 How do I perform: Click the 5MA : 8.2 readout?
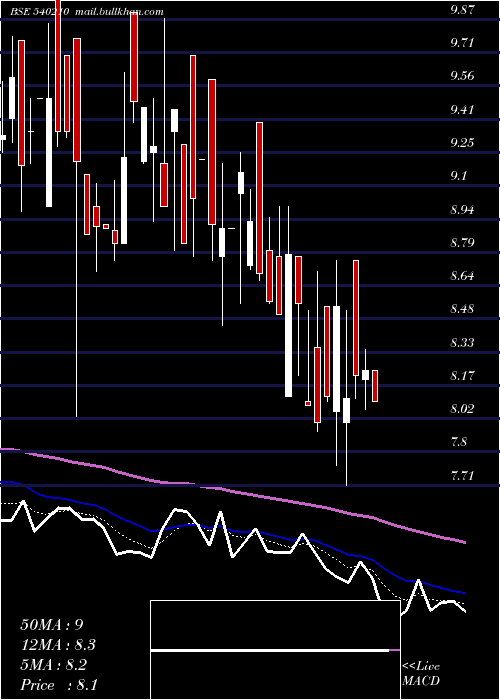pyautogui.click(x=54, y=665)
